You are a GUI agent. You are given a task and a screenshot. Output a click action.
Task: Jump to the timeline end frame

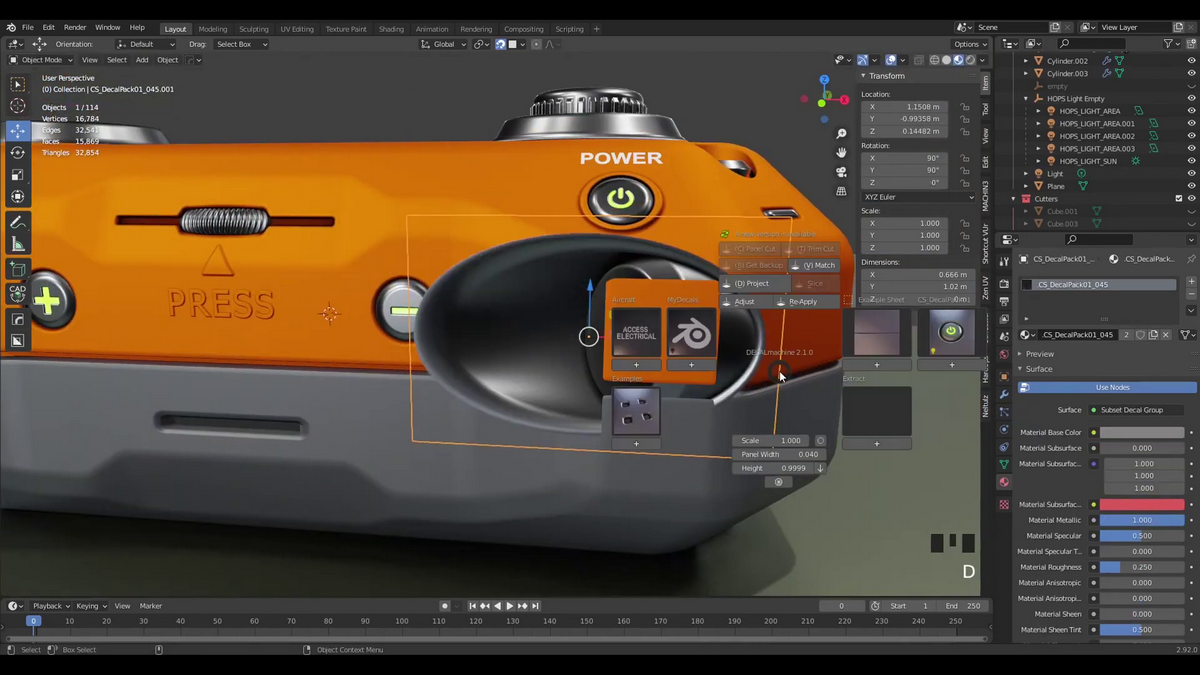pos(535,606)
